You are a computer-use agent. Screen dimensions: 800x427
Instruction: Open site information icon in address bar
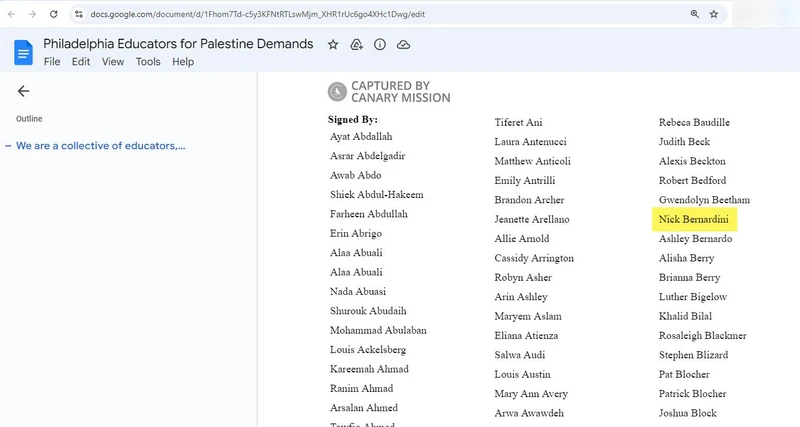tap(79, 15)
